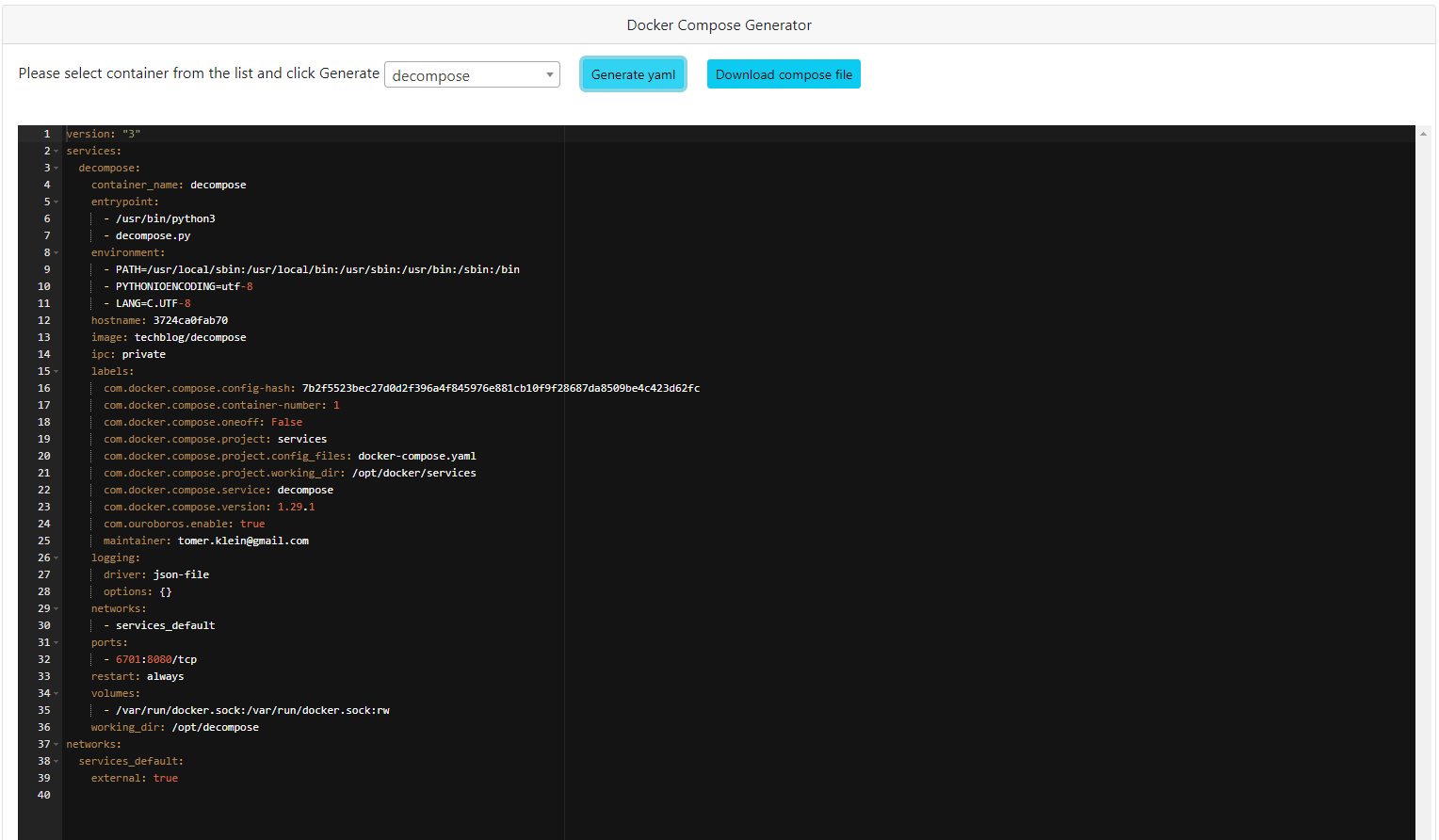
Task: Collapse the networks block under decompose
Action: [55, 607]
